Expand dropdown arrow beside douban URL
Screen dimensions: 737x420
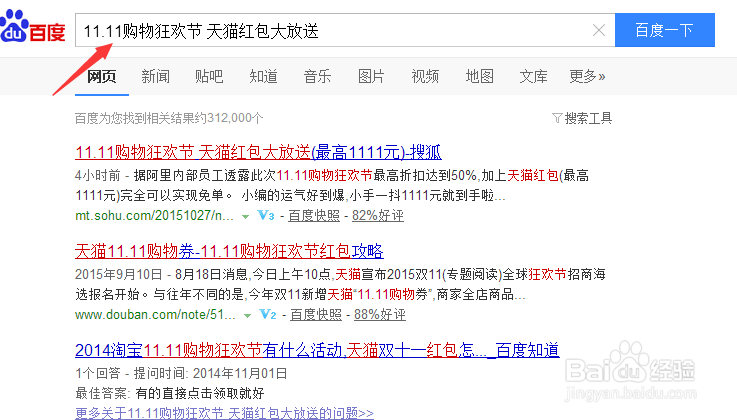pyautogui.click(x=247, y=315)
